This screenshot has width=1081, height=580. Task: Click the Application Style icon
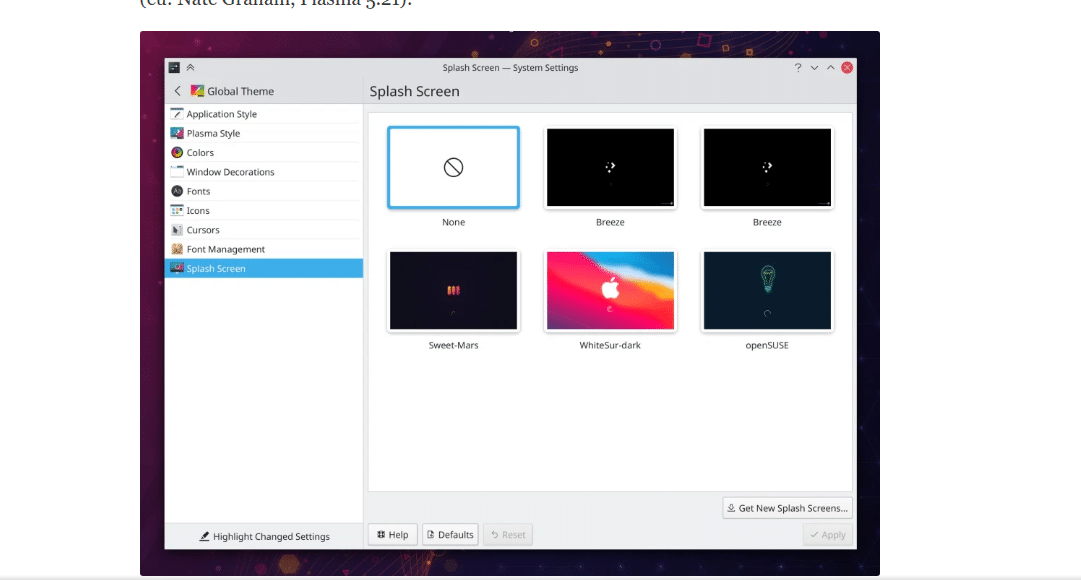[x=177, y=114]
